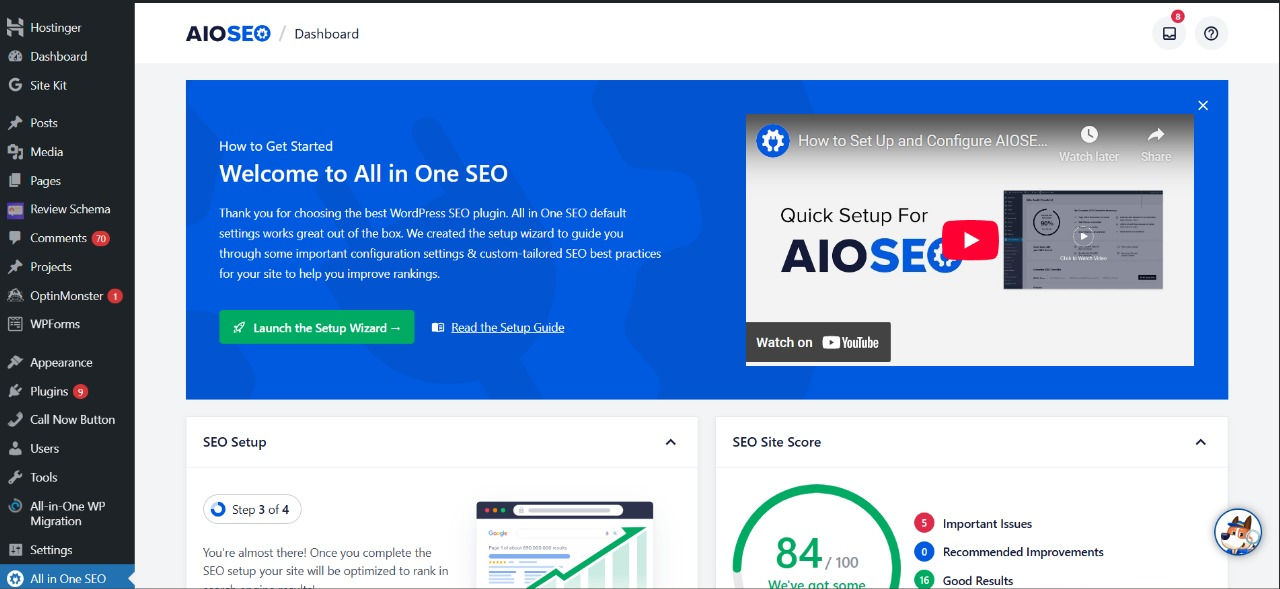Viewport: 1280px width, 589px height.
Task: Open Settings in the sidebar
Action: [x=67, y=550]
